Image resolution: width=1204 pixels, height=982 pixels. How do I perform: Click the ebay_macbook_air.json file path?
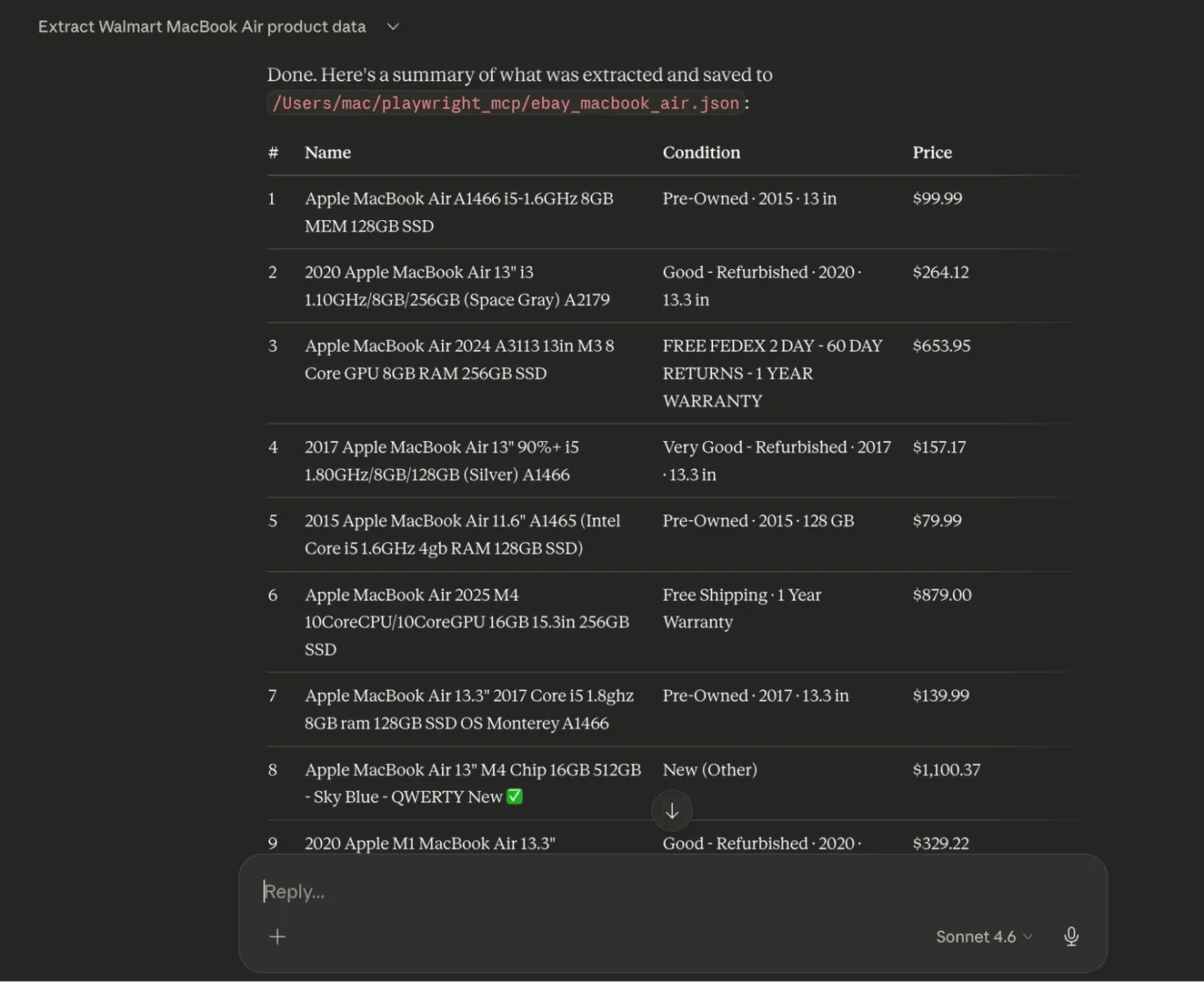click(x=506, y=103)
